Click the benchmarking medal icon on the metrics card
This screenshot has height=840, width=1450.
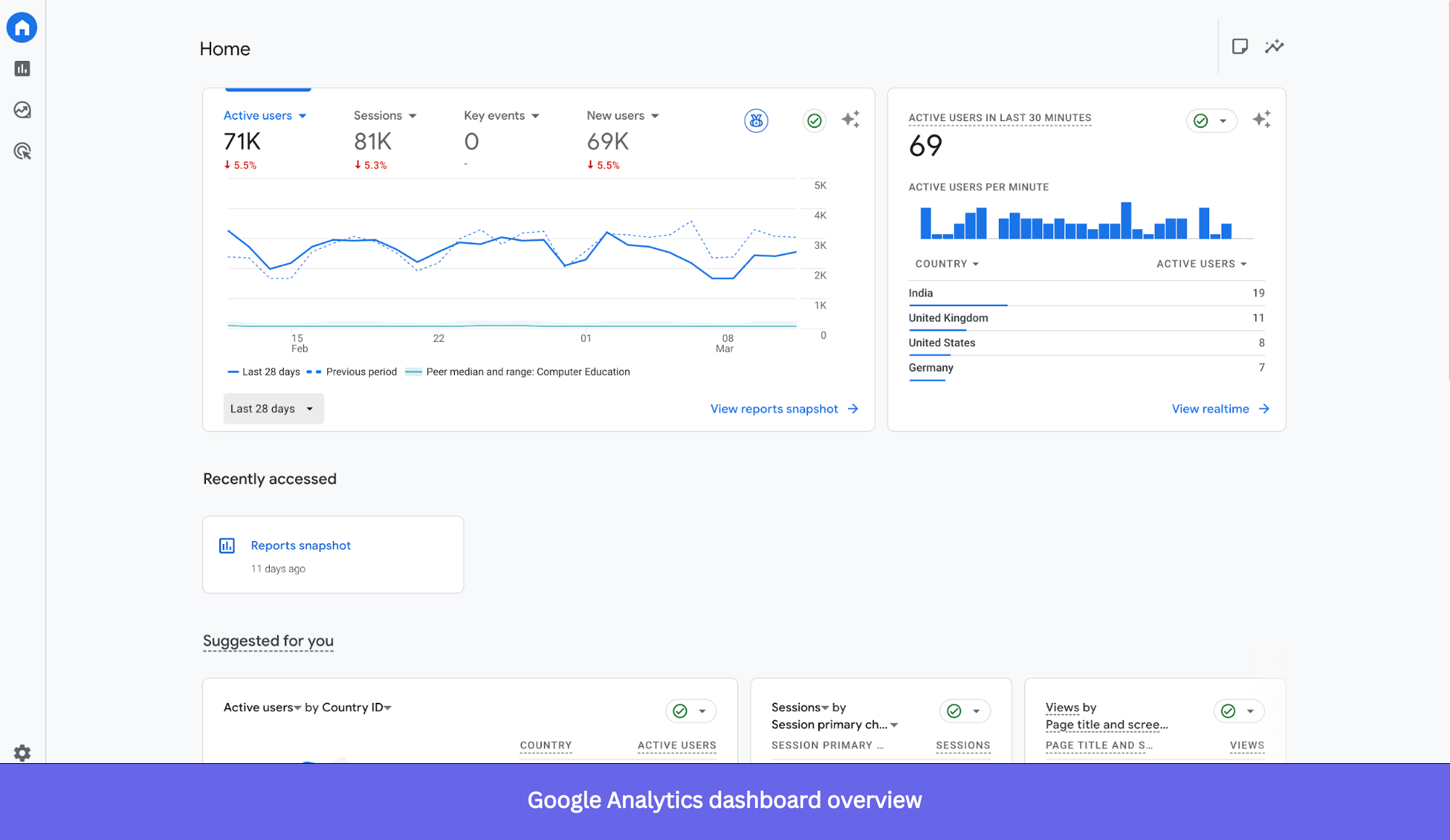click(756, 120)
